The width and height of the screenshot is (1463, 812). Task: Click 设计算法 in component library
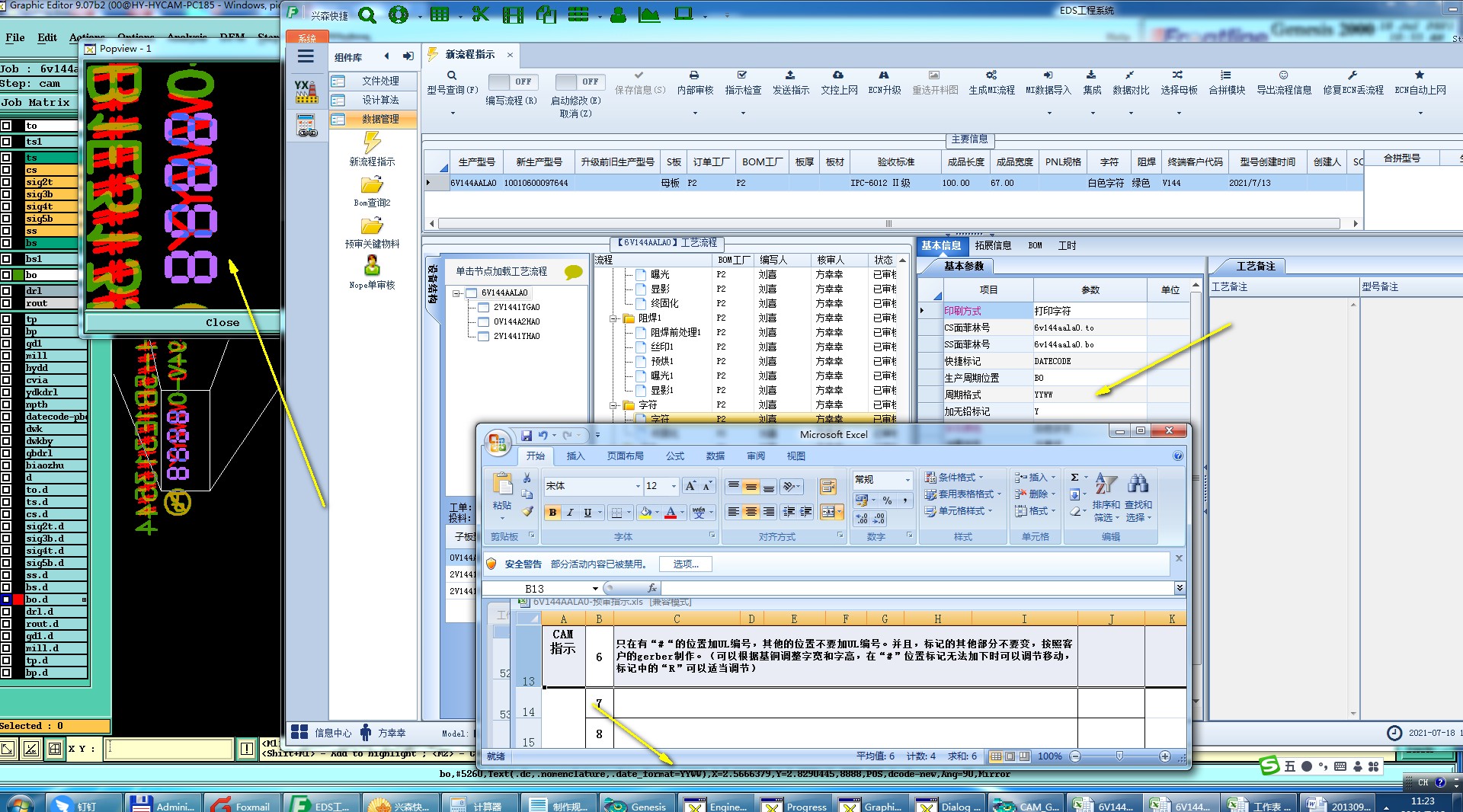tap(373, 100)
